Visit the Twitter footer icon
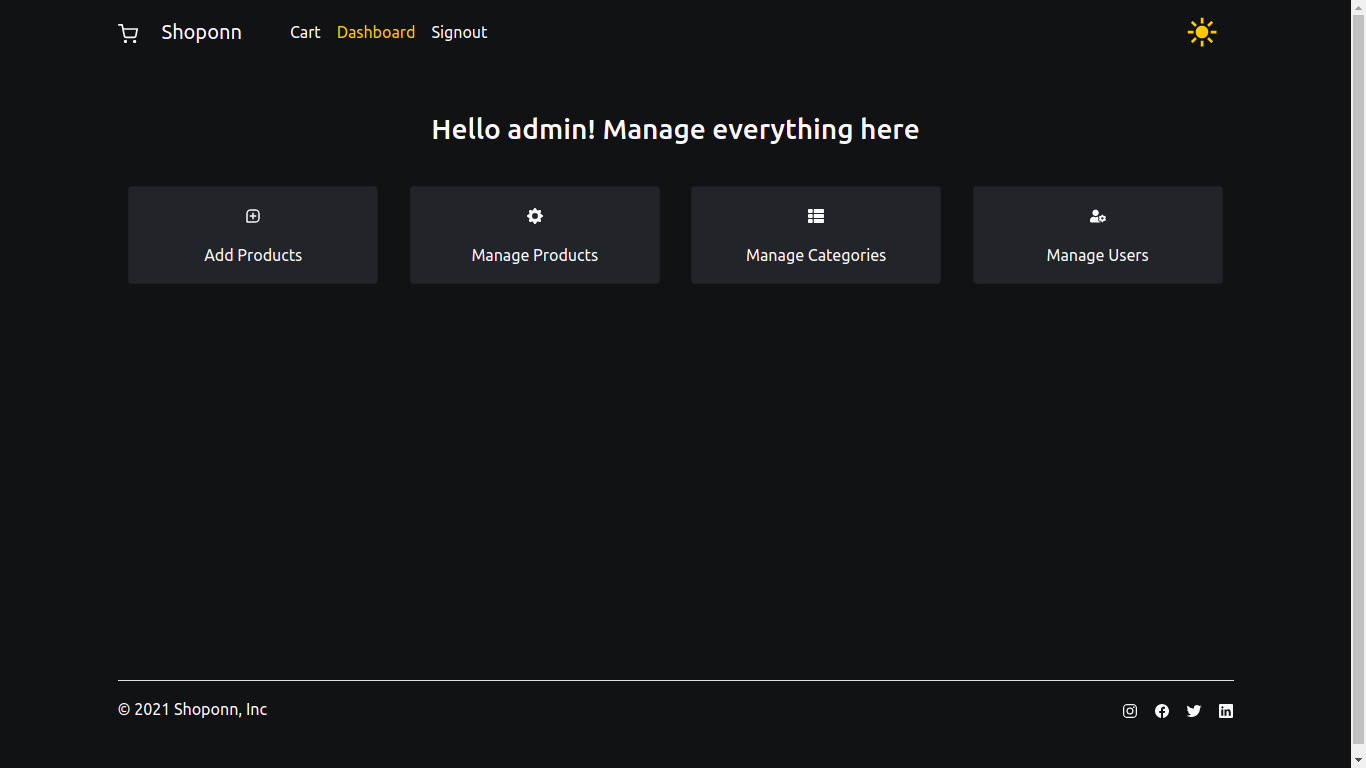This screenshot has height=768, width=1366. (x=1194, y=711)
